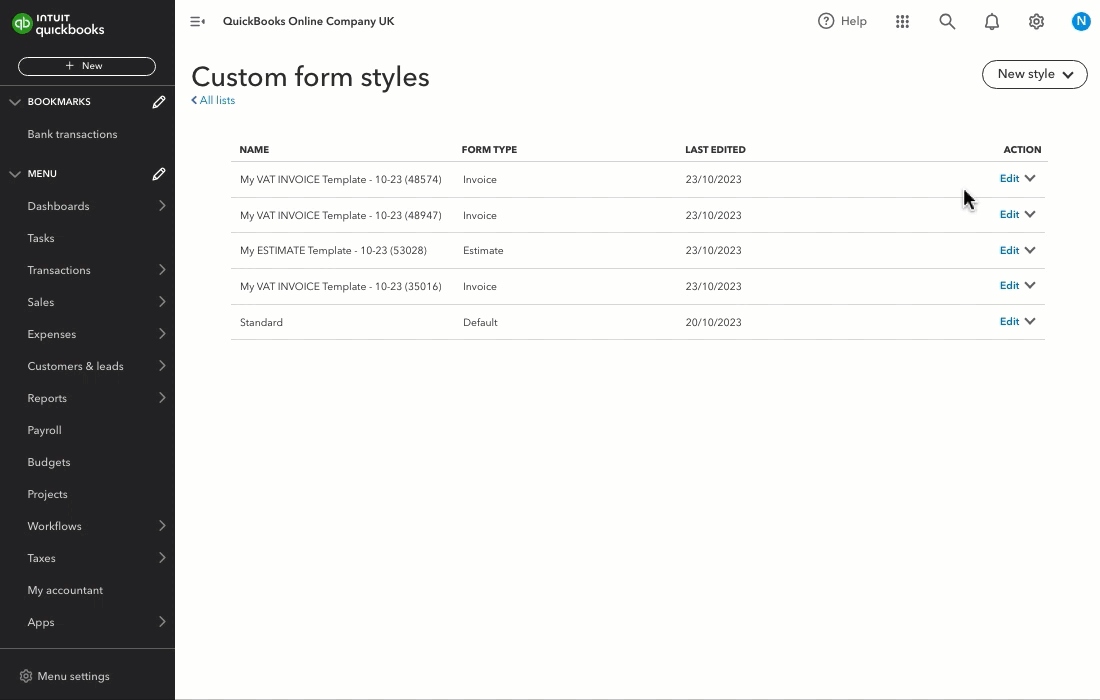
Task: Click the 'Standard' style name
Action: coord(261,323)
